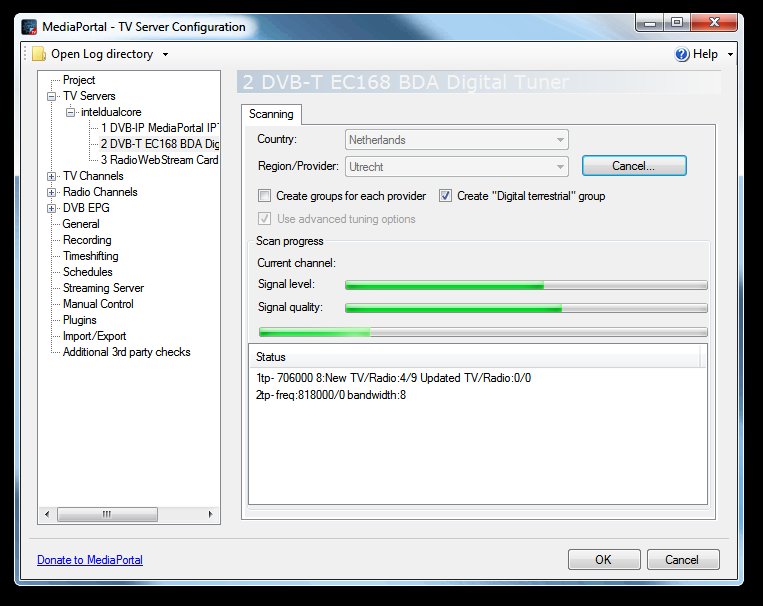The width and height of the screenshot is (763, 606).
Task: Click the Signal quality progress bar
Action: (x=526, y=308)
